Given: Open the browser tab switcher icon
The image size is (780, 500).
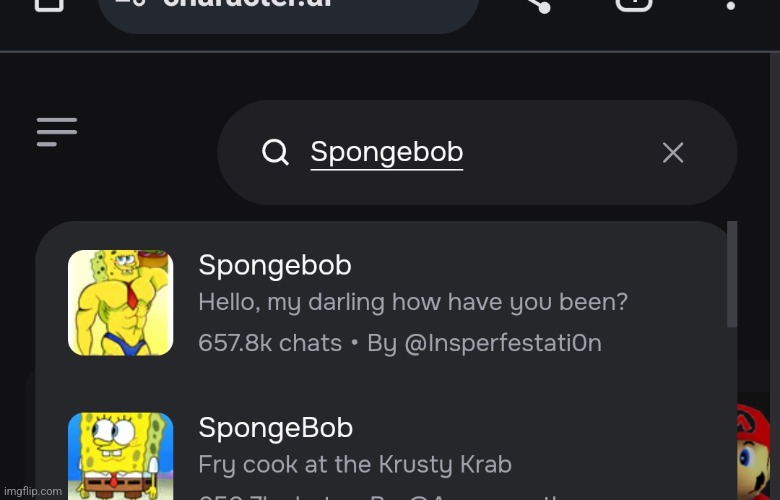Looking at the screenshot, I should point(634,4).
